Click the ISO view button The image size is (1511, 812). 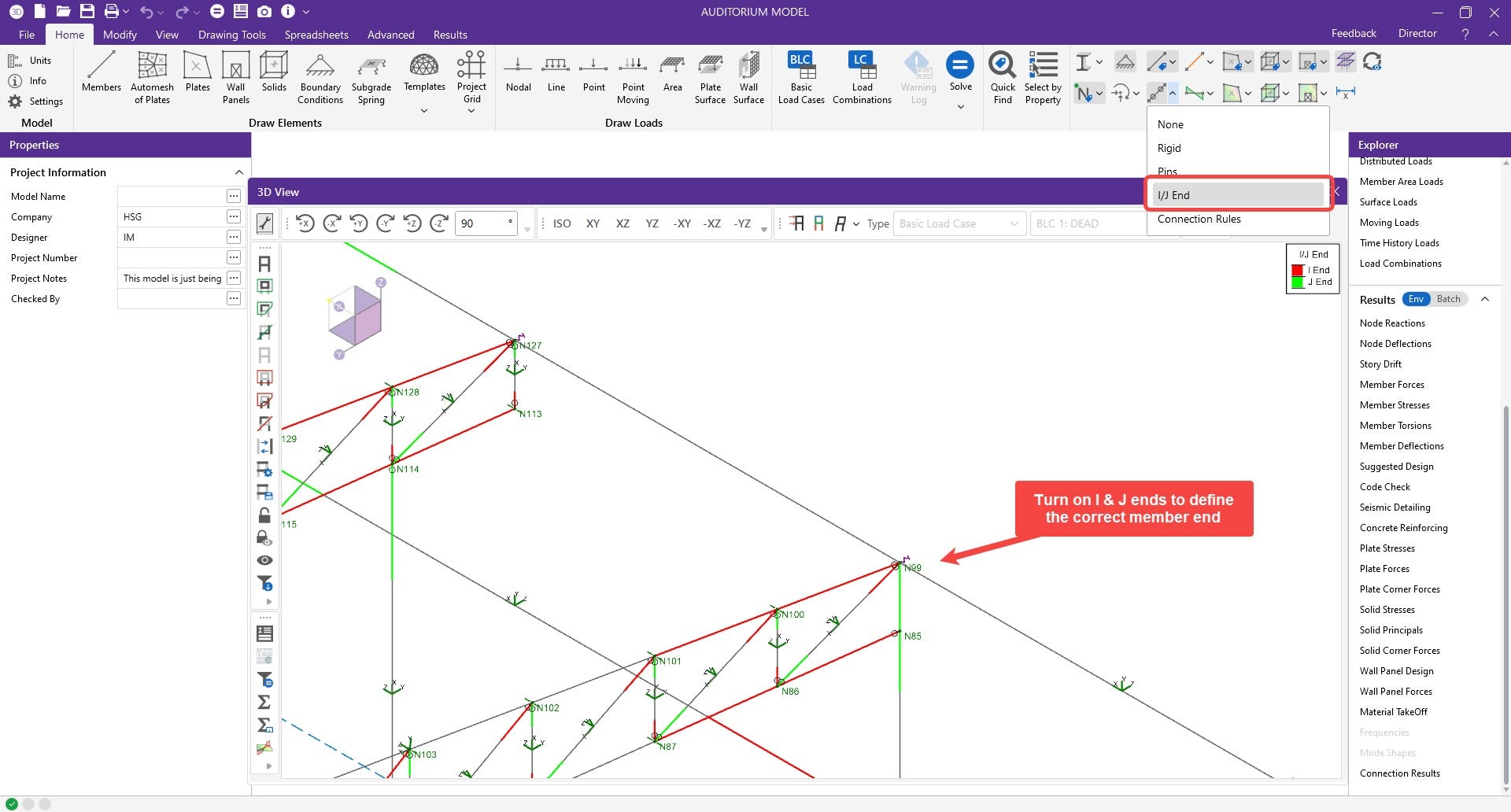click(x=561, y=223)
